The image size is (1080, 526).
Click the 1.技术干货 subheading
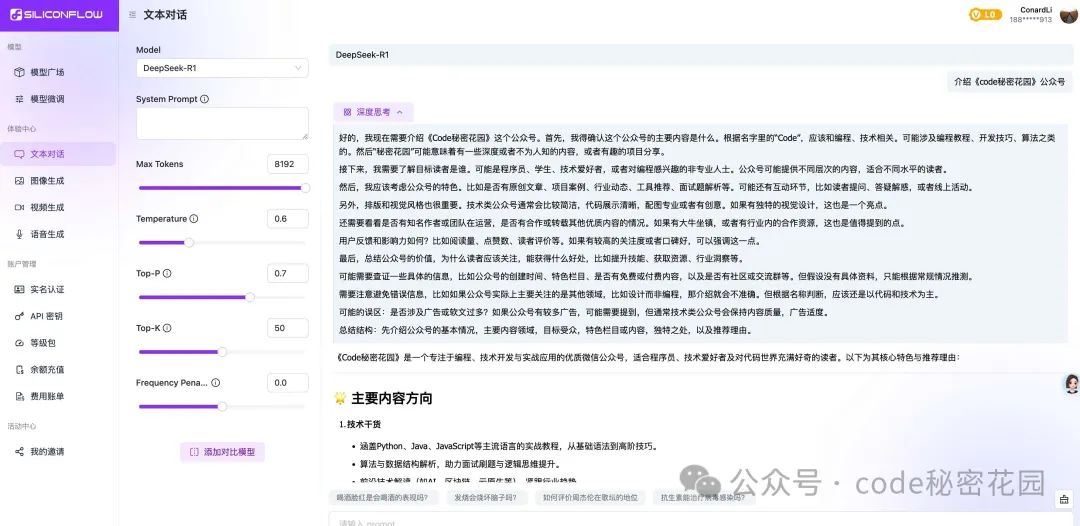360,425
